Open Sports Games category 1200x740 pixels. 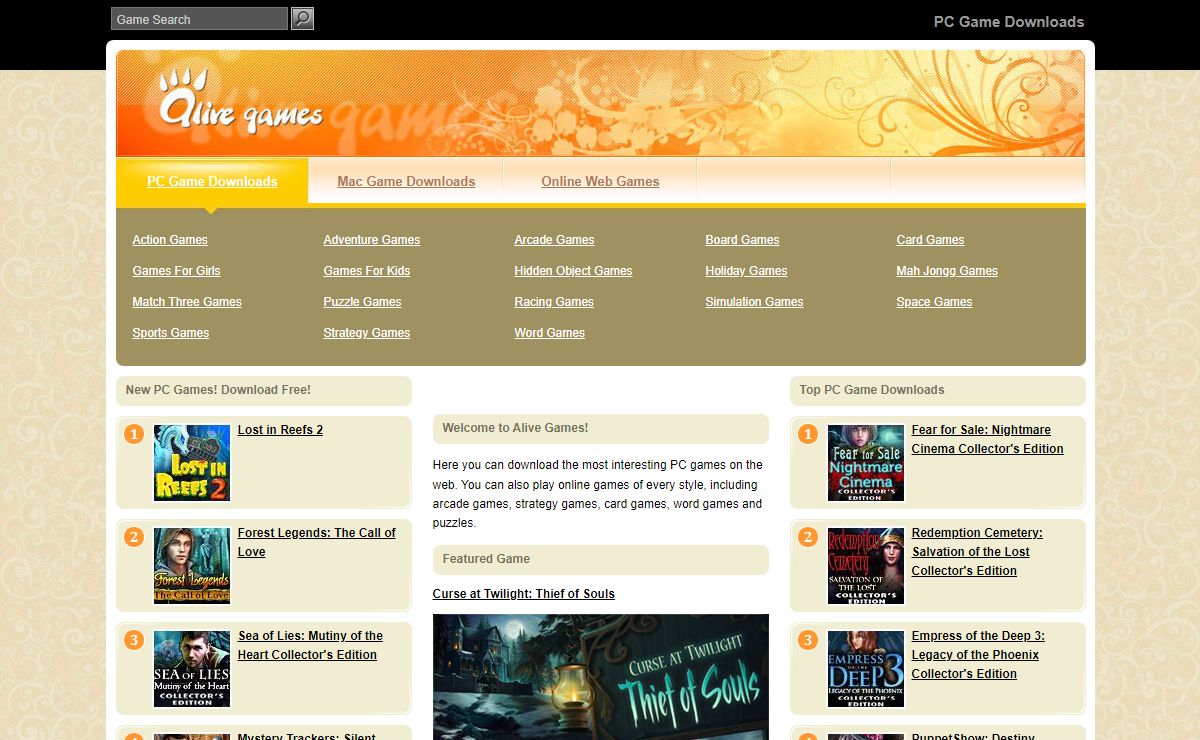coord(171,333)
